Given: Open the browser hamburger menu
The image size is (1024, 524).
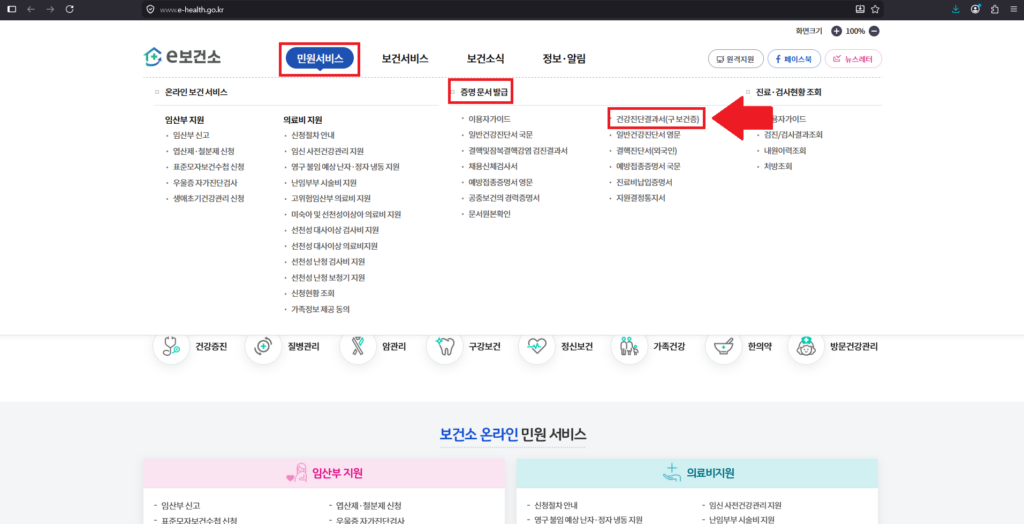Looking at the screenshot, I should [x=1013, y=9].
